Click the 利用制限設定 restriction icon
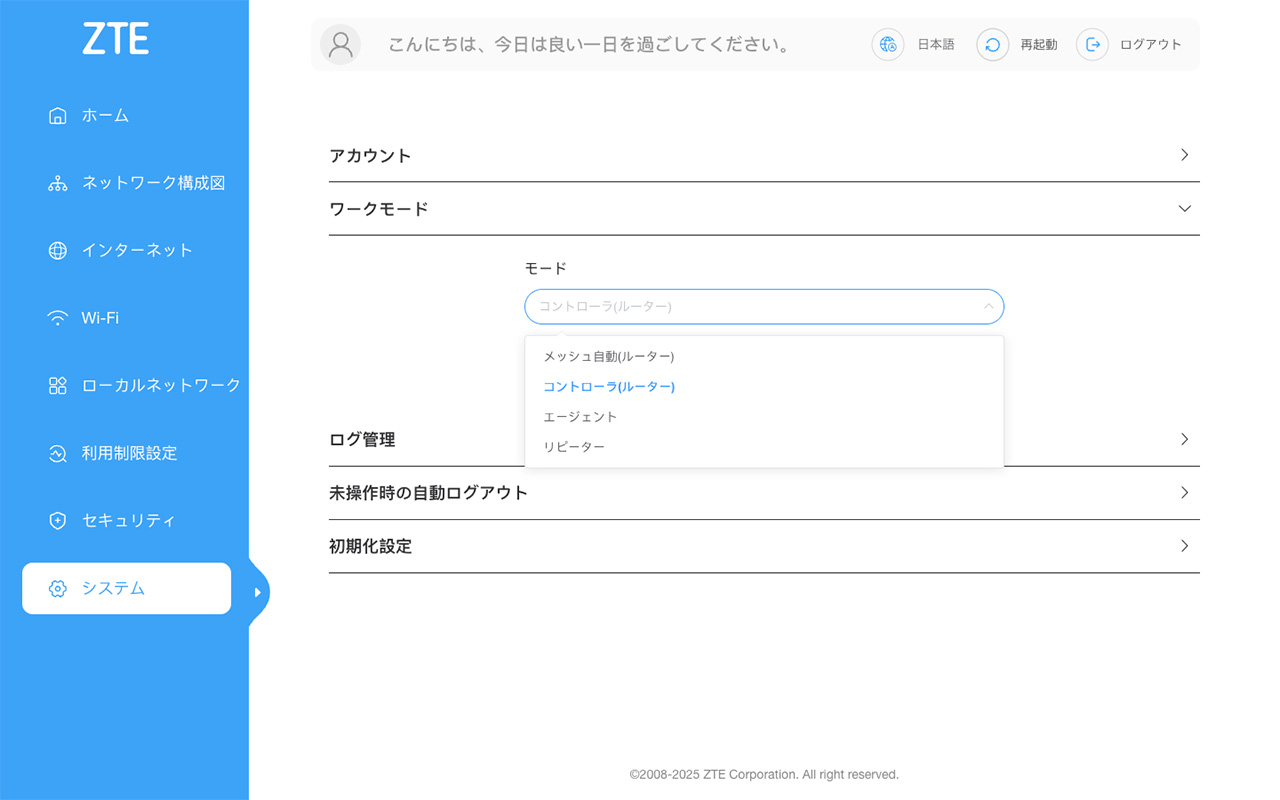This screenshot has height=800, width=1280. [57, 452]
